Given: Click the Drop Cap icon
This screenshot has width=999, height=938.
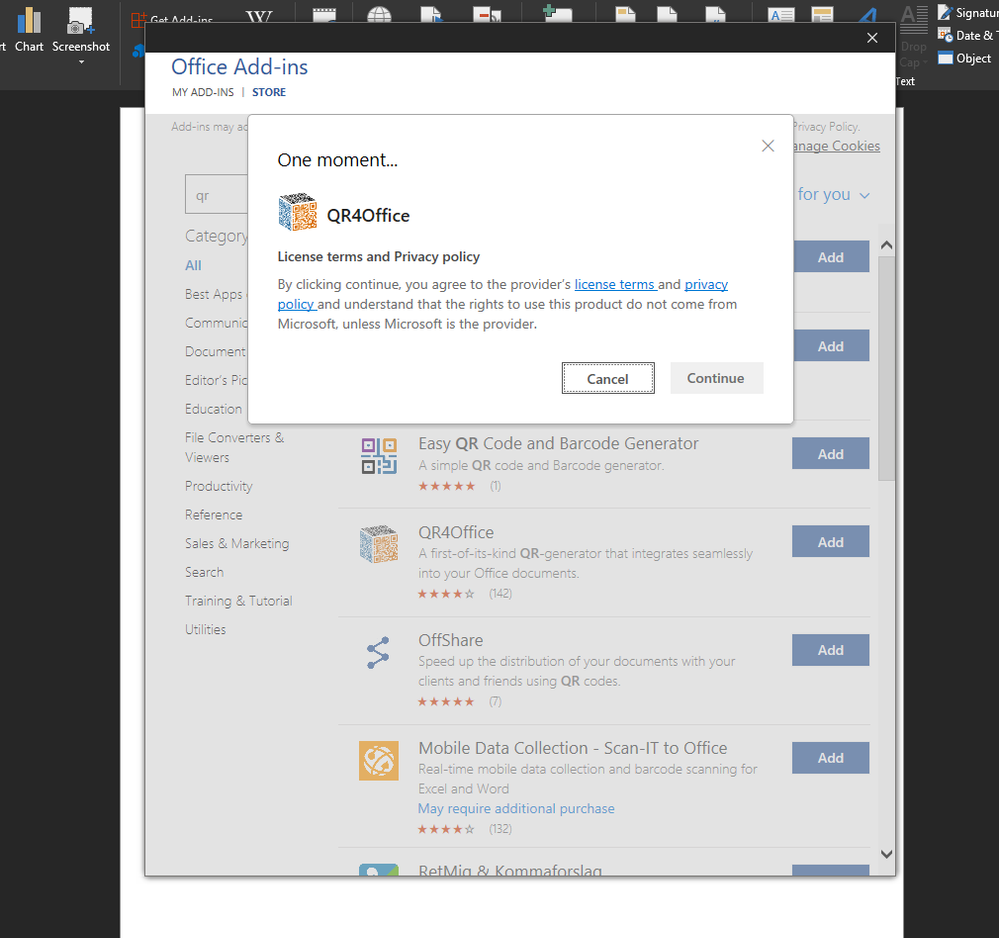Looking at the screenshot, I should tap(914, 21).
